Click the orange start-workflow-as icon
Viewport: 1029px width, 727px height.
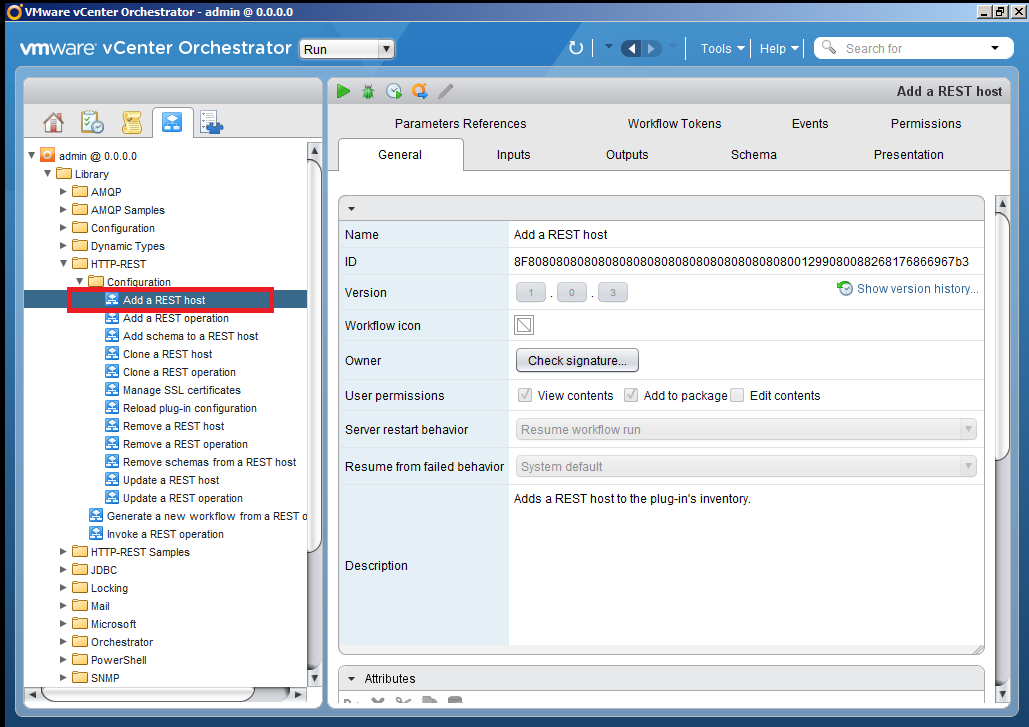click(x=420, y=91)
